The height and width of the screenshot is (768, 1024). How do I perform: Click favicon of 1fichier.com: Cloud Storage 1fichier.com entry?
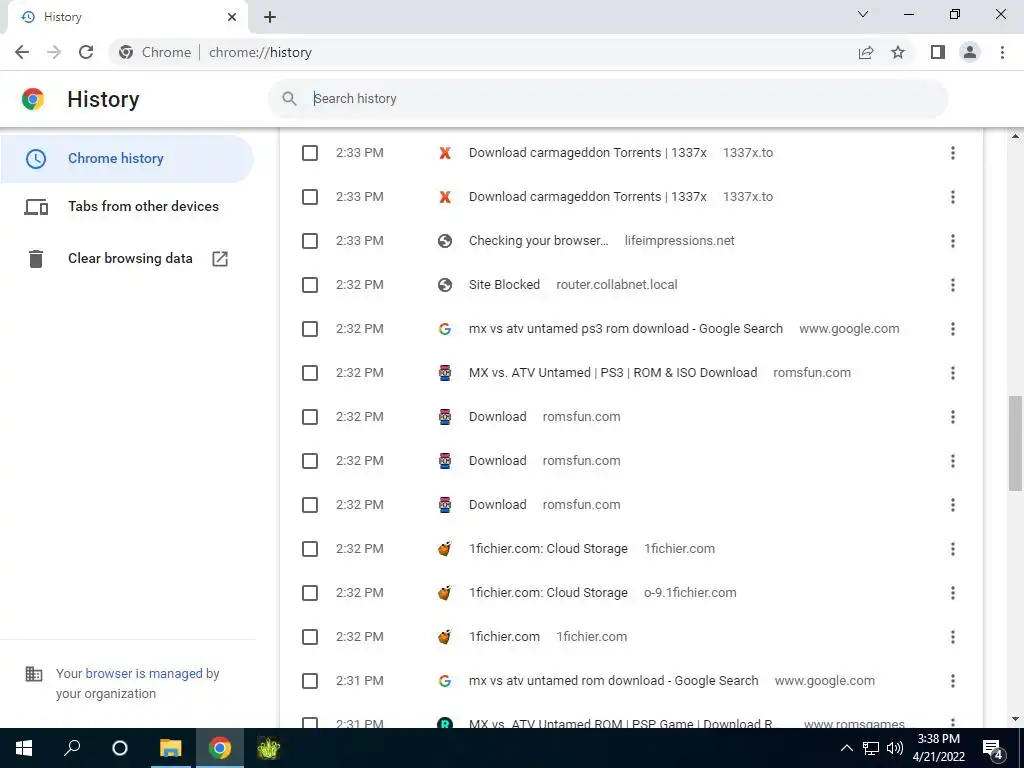coord(445,549)
